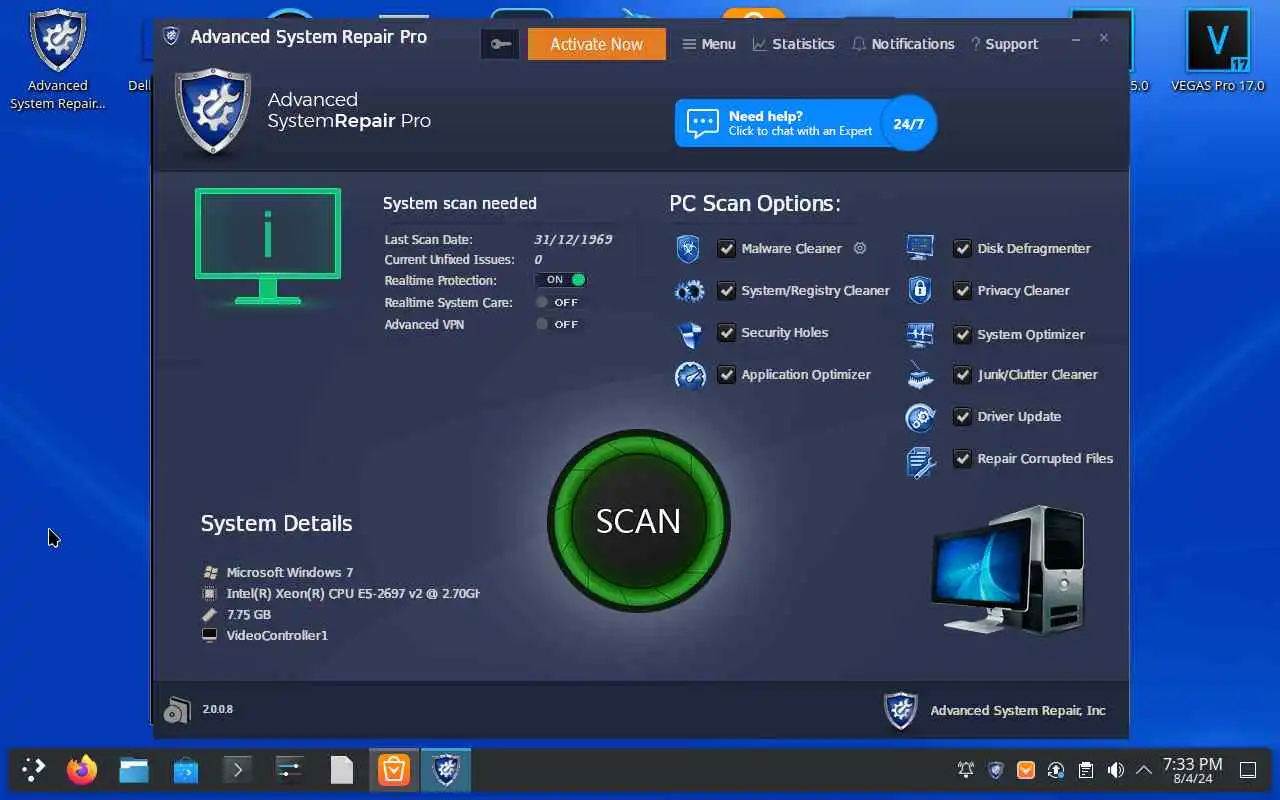Uncheck the System Optimizer checkbox

pos(963,335)
